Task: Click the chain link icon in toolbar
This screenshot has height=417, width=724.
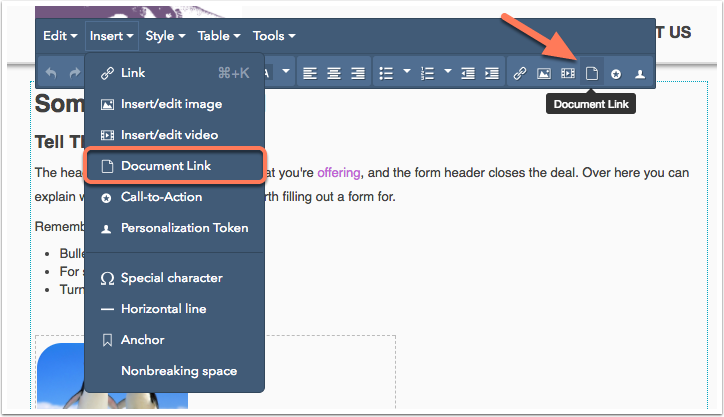Action: click(x=520, y=73)
